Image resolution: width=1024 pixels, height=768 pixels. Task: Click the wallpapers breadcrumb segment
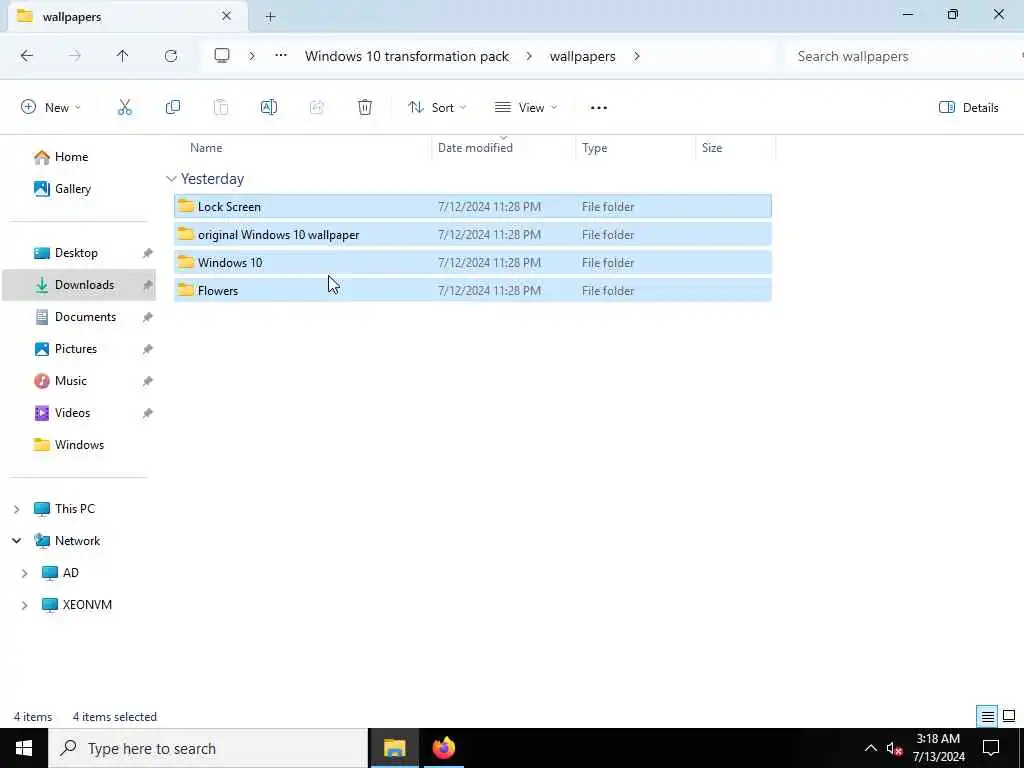(583, 56)
